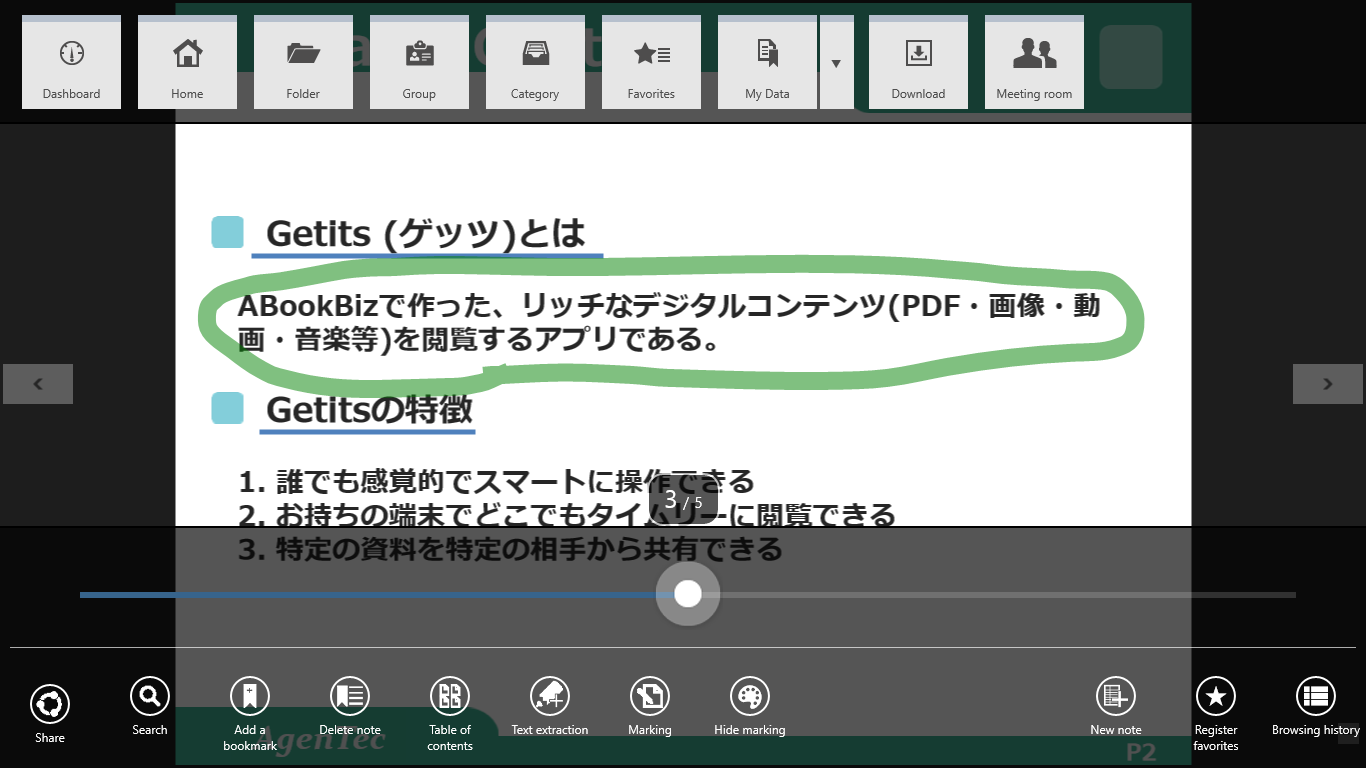Click the page slider handle

pyautogui.click(x=688, y=594)
